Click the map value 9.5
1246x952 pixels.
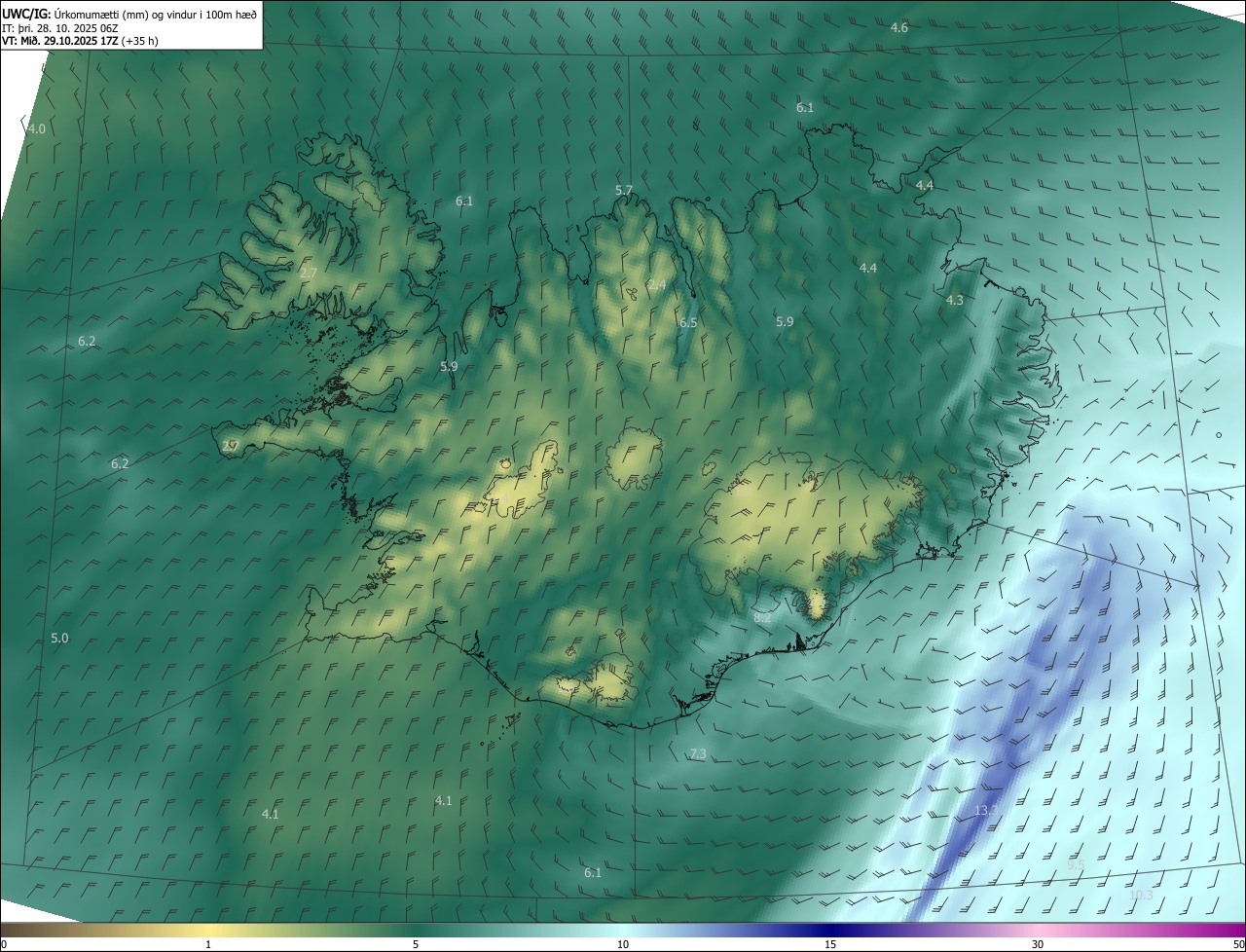pyautogui.click(x=1076, y=864)
